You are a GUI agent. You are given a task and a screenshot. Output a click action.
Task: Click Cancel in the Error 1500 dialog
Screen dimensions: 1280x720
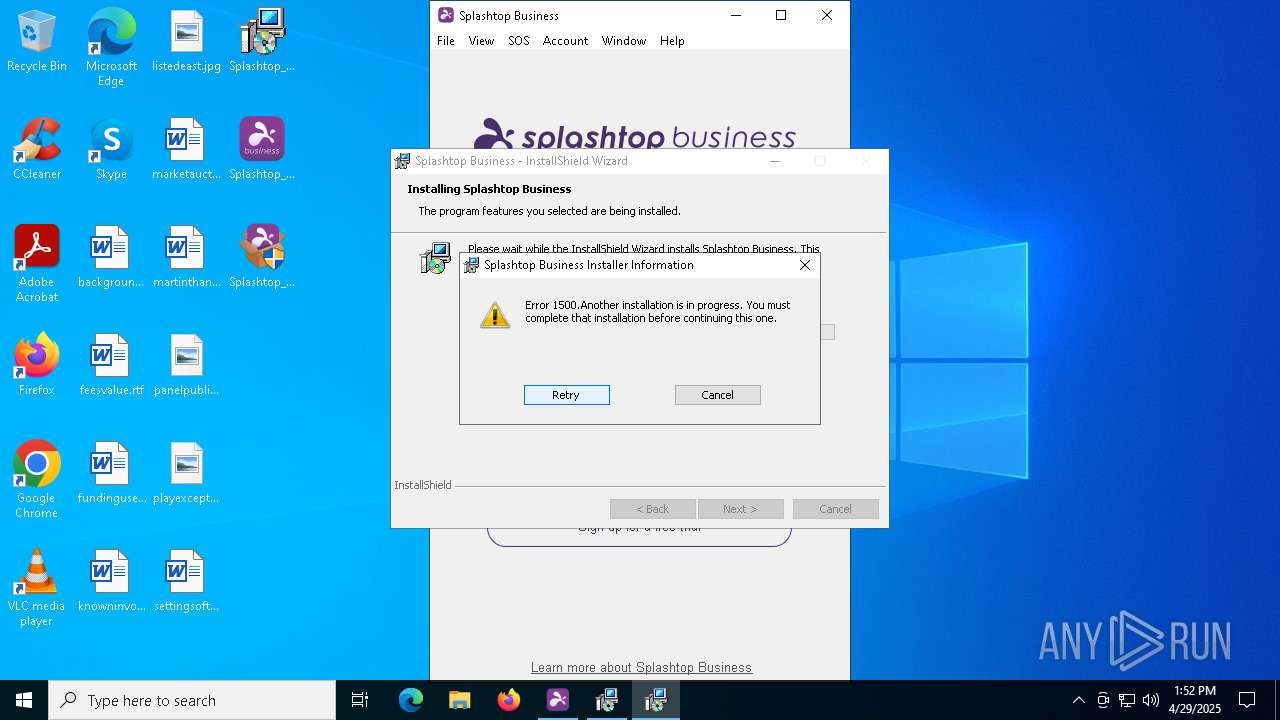[x=718, y=395]
